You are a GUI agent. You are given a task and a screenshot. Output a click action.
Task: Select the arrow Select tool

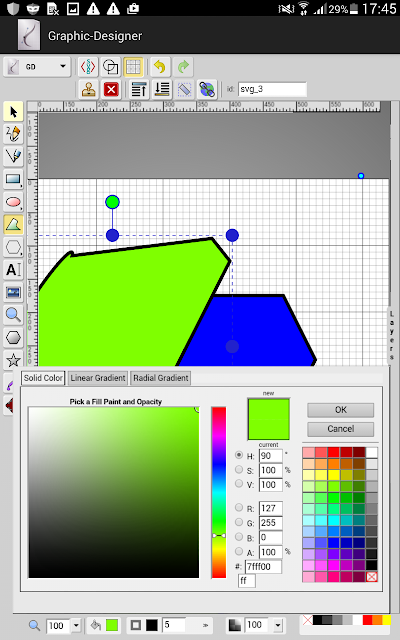13,111
